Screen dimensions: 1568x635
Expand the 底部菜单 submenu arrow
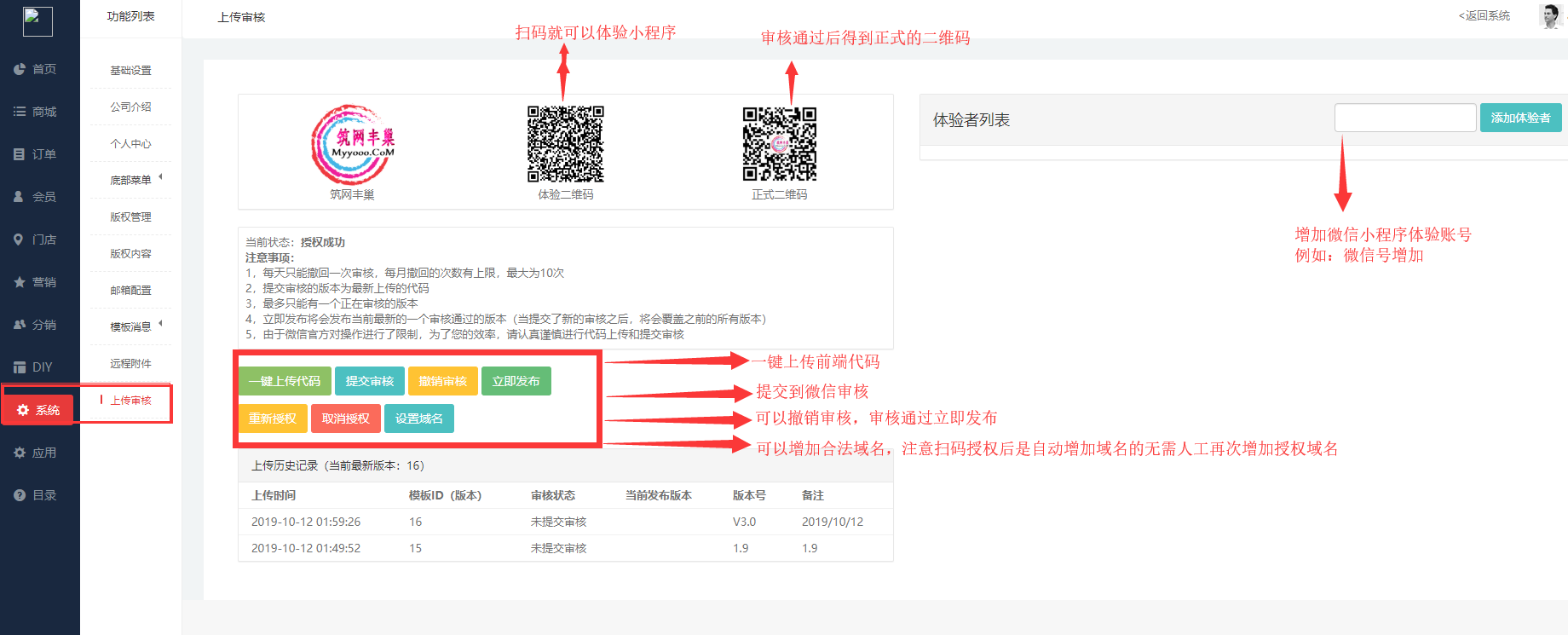pos(160,177)
